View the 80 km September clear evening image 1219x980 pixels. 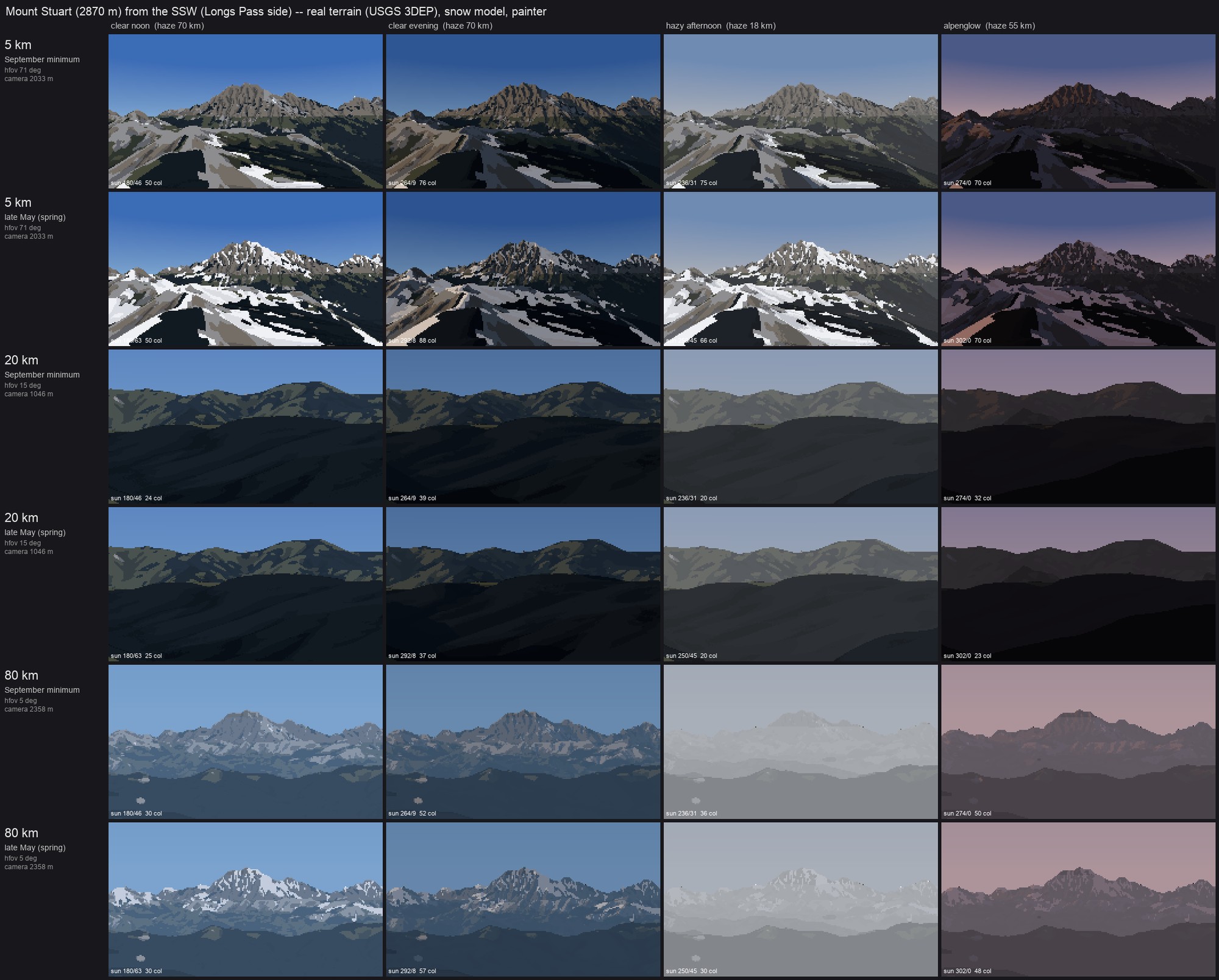tap(523, 742)
